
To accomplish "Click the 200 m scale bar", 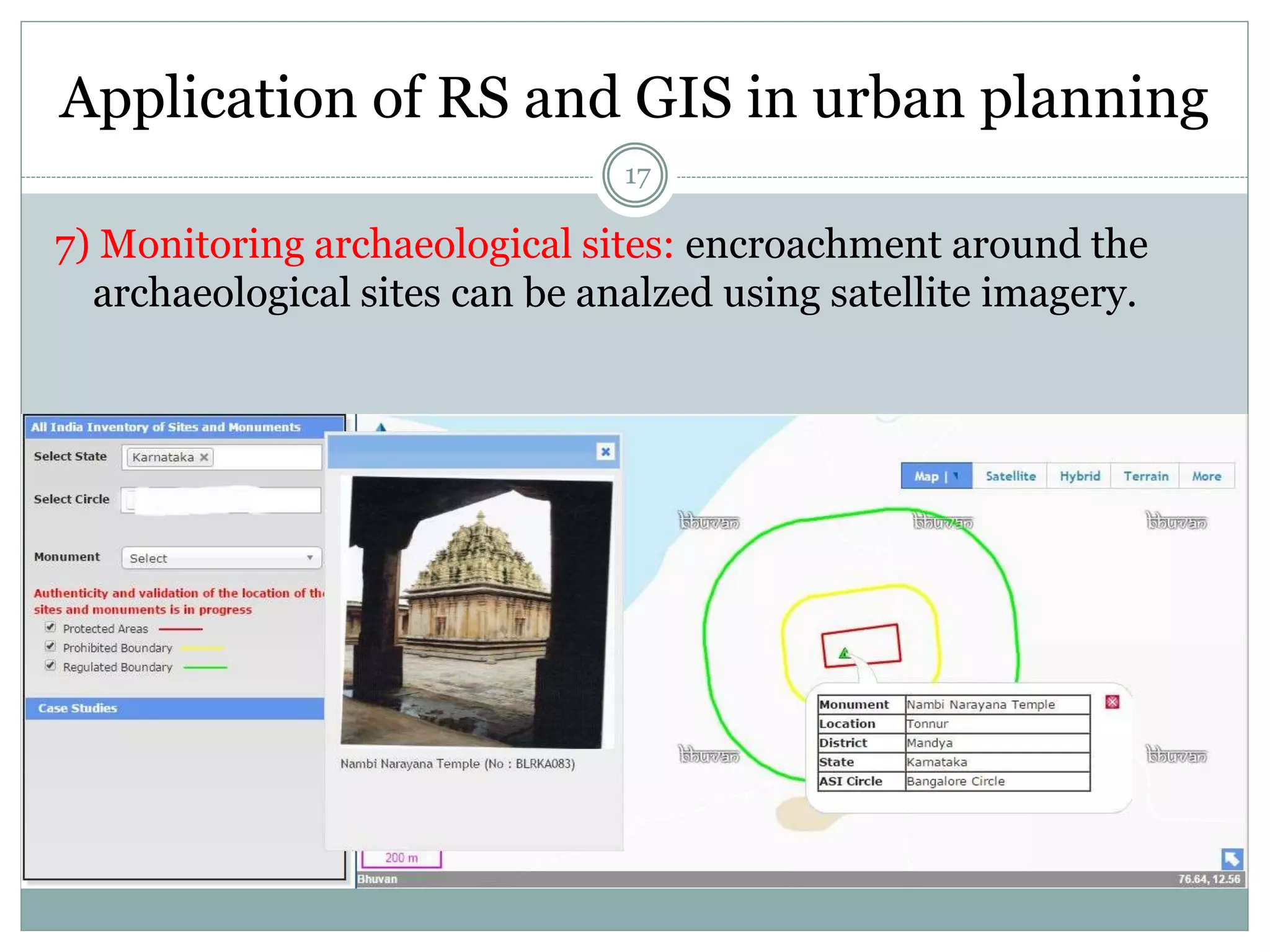I will pos(401,858).
